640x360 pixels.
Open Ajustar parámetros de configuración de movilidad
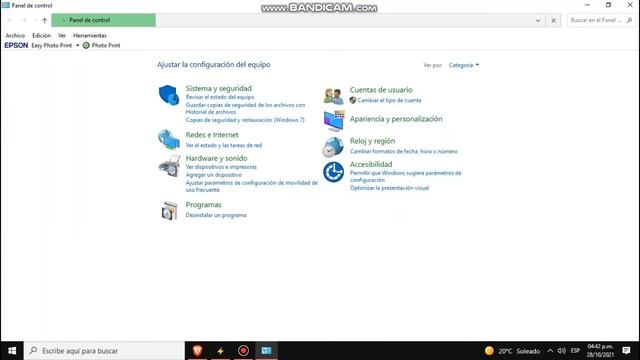(x=251, y=186)
